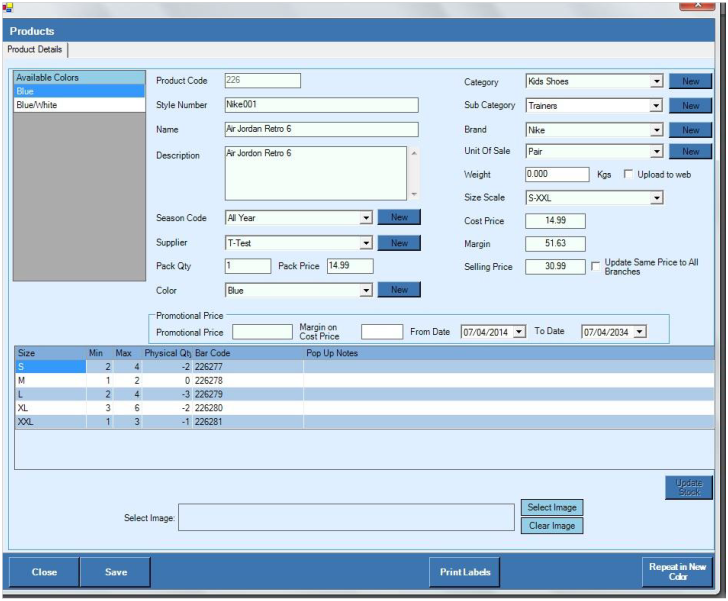Image resolution: width=728 pixels, height=601 pixels.
Task: Open the Size Scale dropdown
Action: coord(657,198)
